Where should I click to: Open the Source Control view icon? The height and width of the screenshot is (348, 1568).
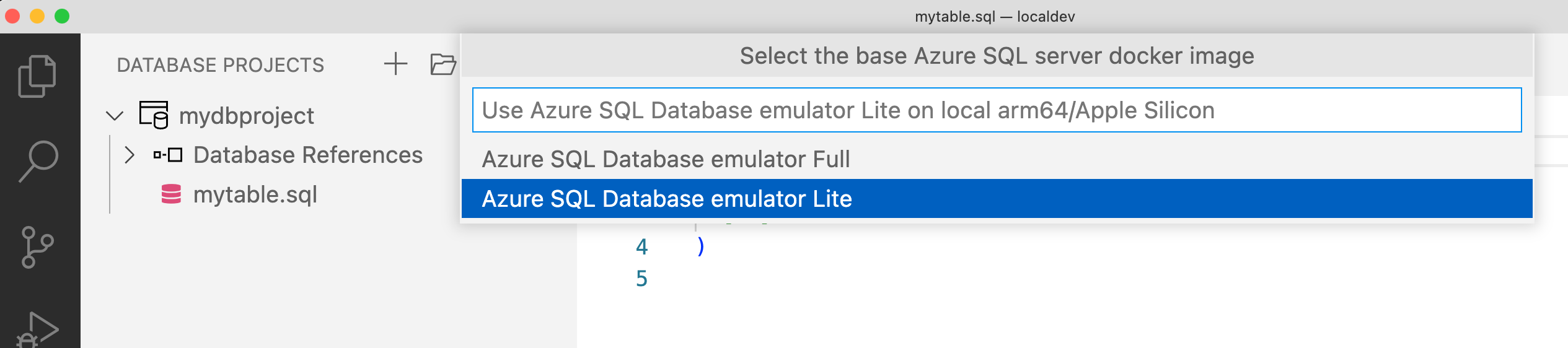pyautogui.click(x=37, y=247)
